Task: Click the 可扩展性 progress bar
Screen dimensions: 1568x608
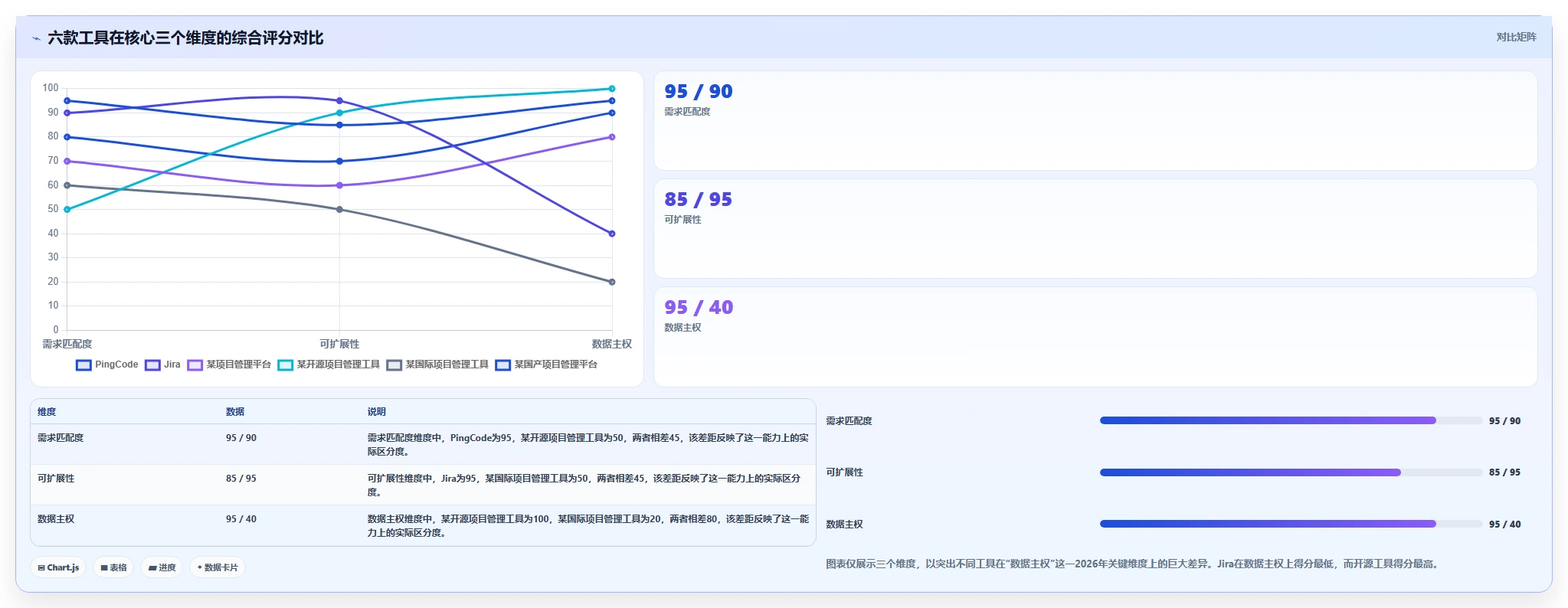Action: pyautogui.click(x=1291, y=472)
